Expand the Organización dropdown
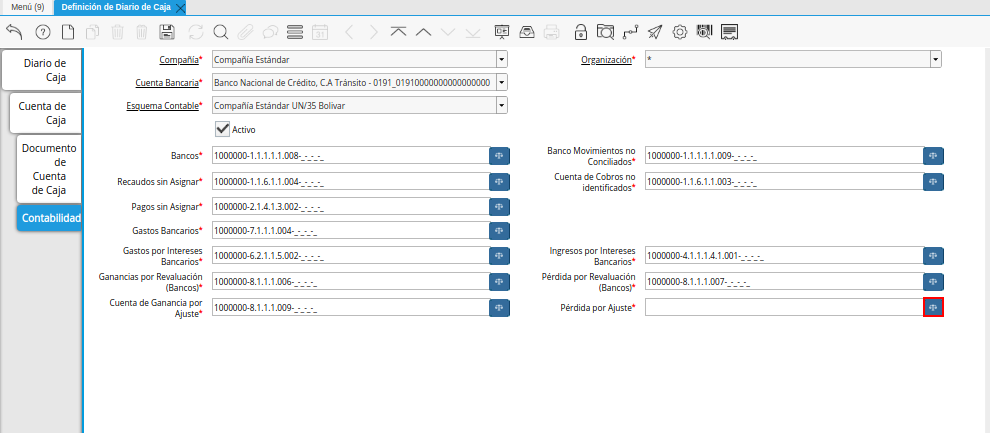Viewport: 990px width, 433px height. coord(935,60)
